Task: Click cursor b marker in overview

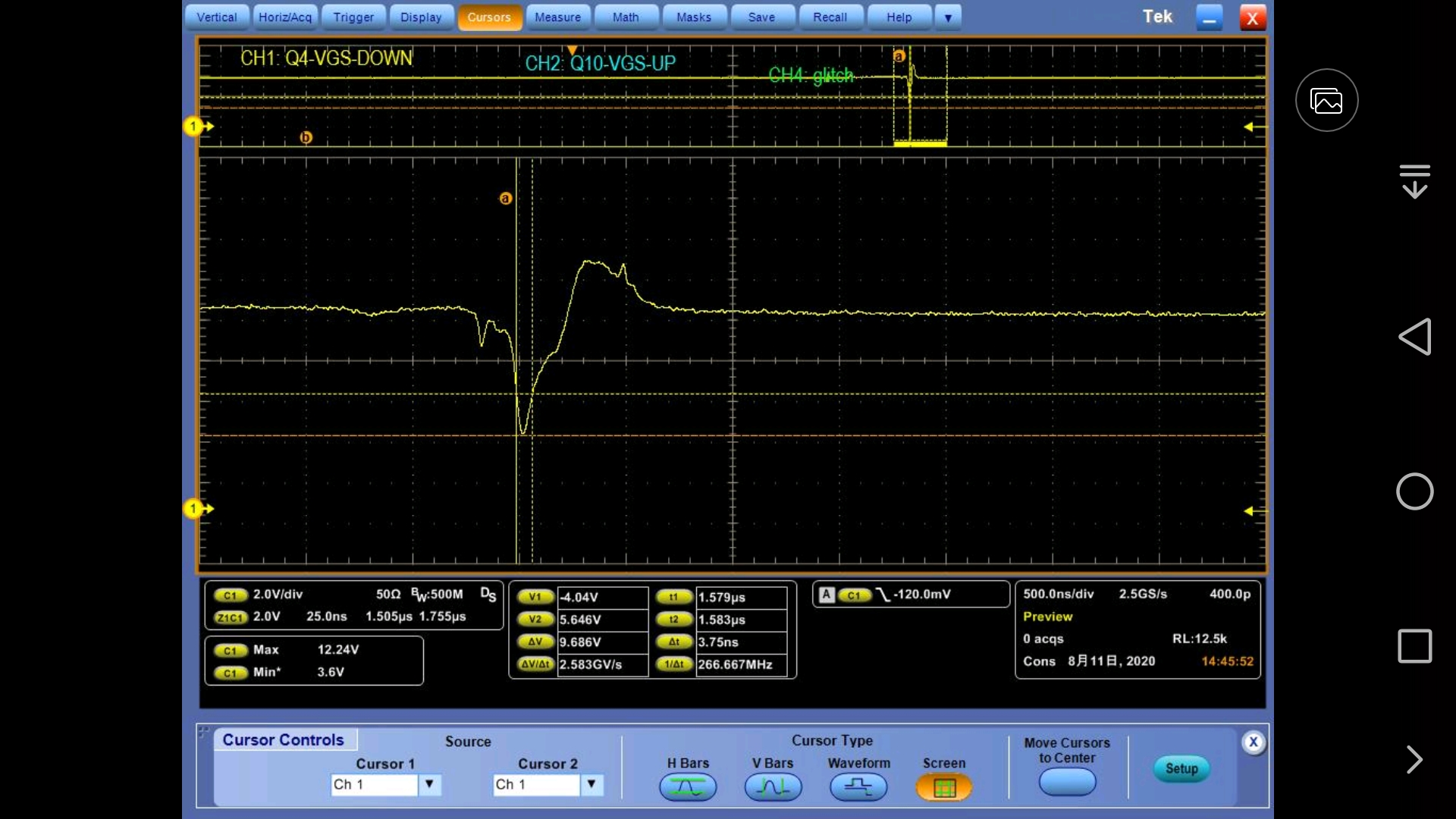Action: (306, 137)
